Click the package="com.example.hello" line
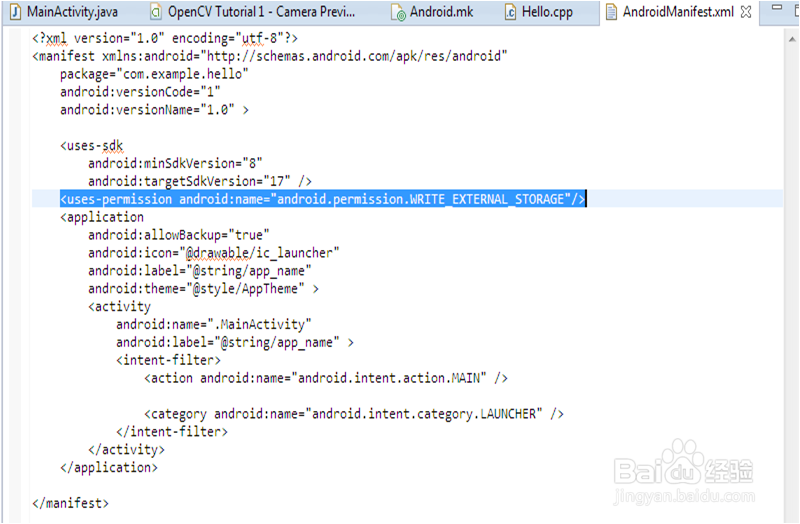The width and height of the screenshot is (800, 524). (x=154, y=74)
